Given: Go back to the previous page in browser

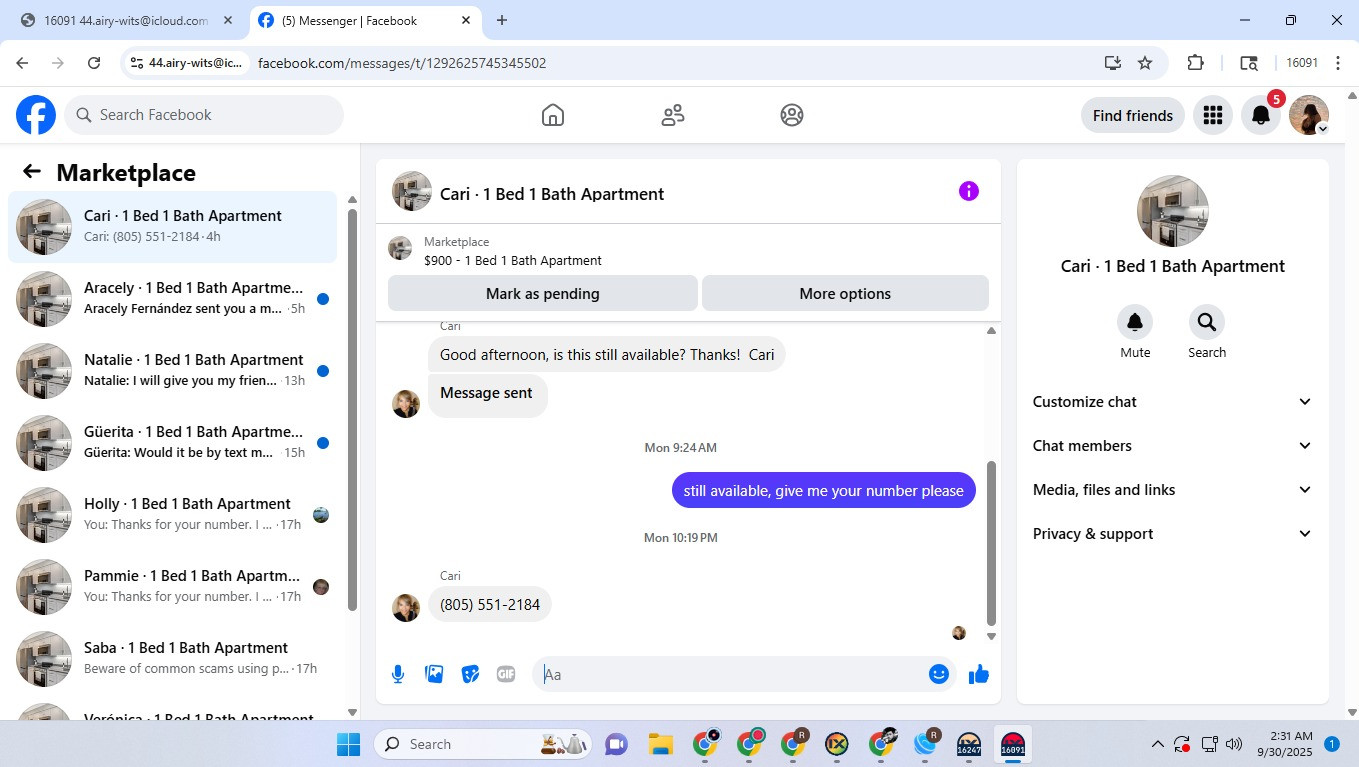Looking at the screenshot, I should tap(22, 63).
